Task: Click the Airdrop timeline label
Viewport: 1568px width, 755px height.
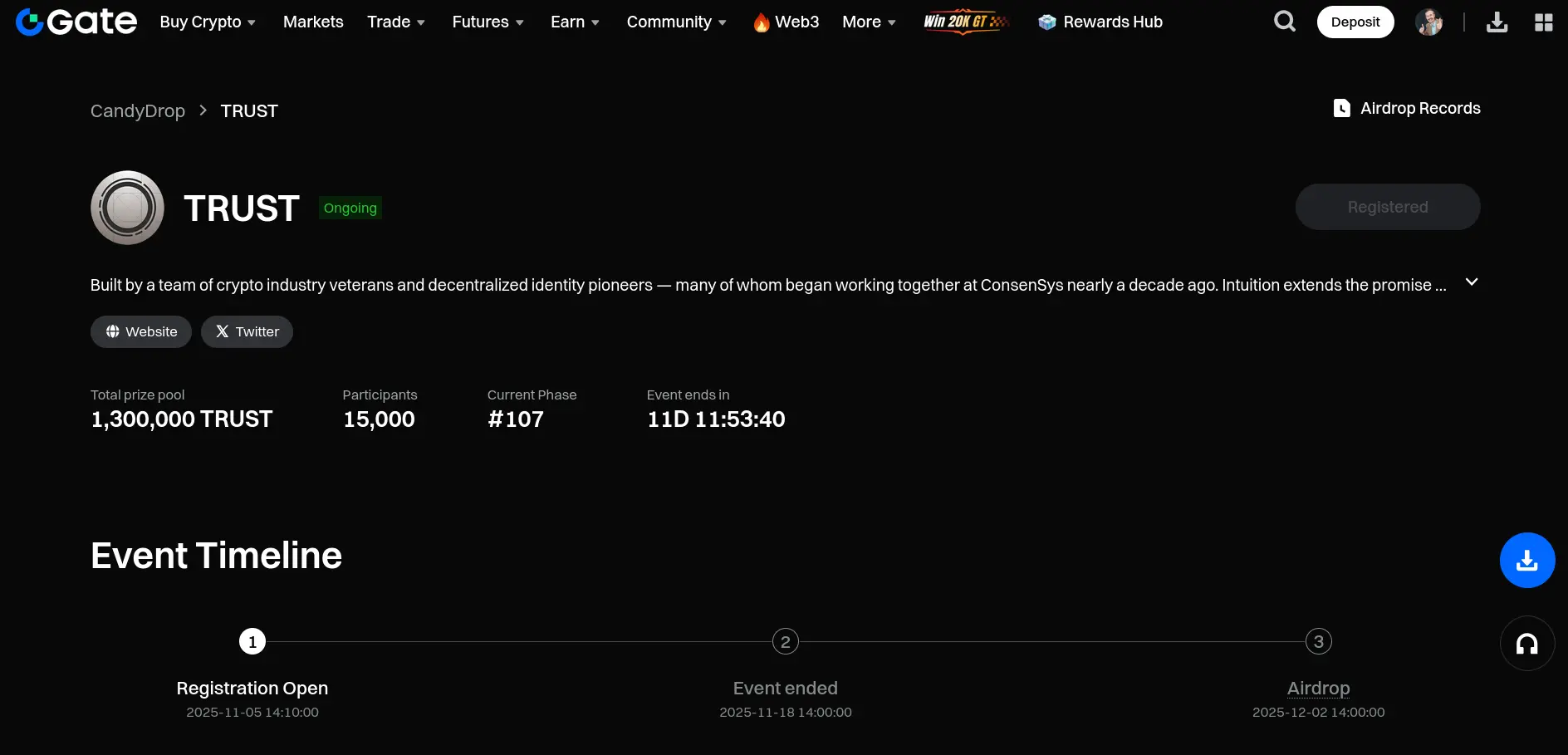Action: [x=1319, y=689]
